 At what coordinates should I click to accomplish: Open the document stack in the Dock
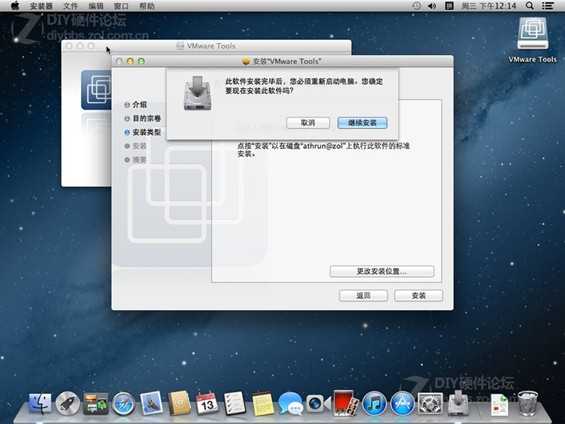point(499,405)
